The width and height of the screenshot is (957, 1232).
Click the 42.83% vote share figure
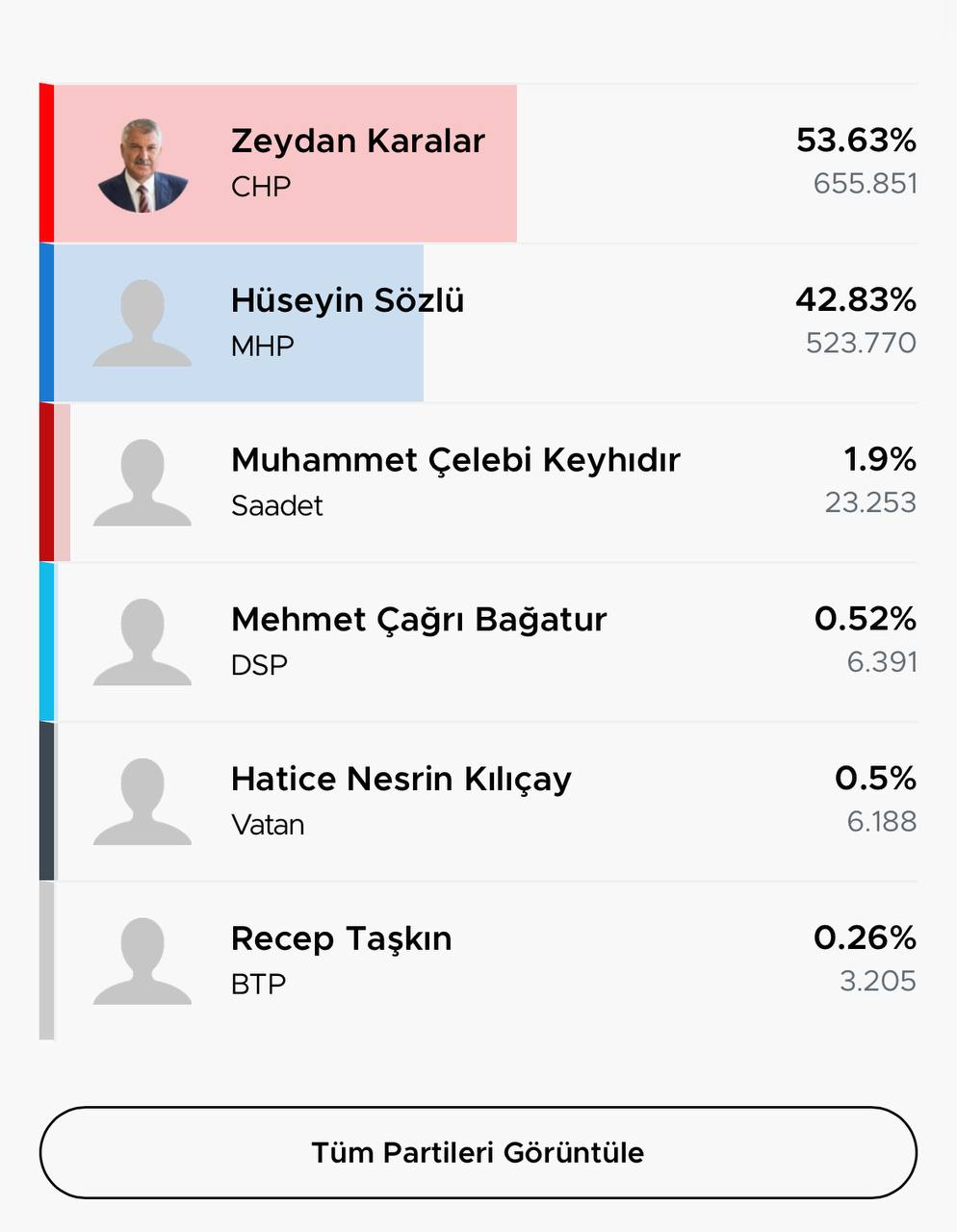[856, 300]
